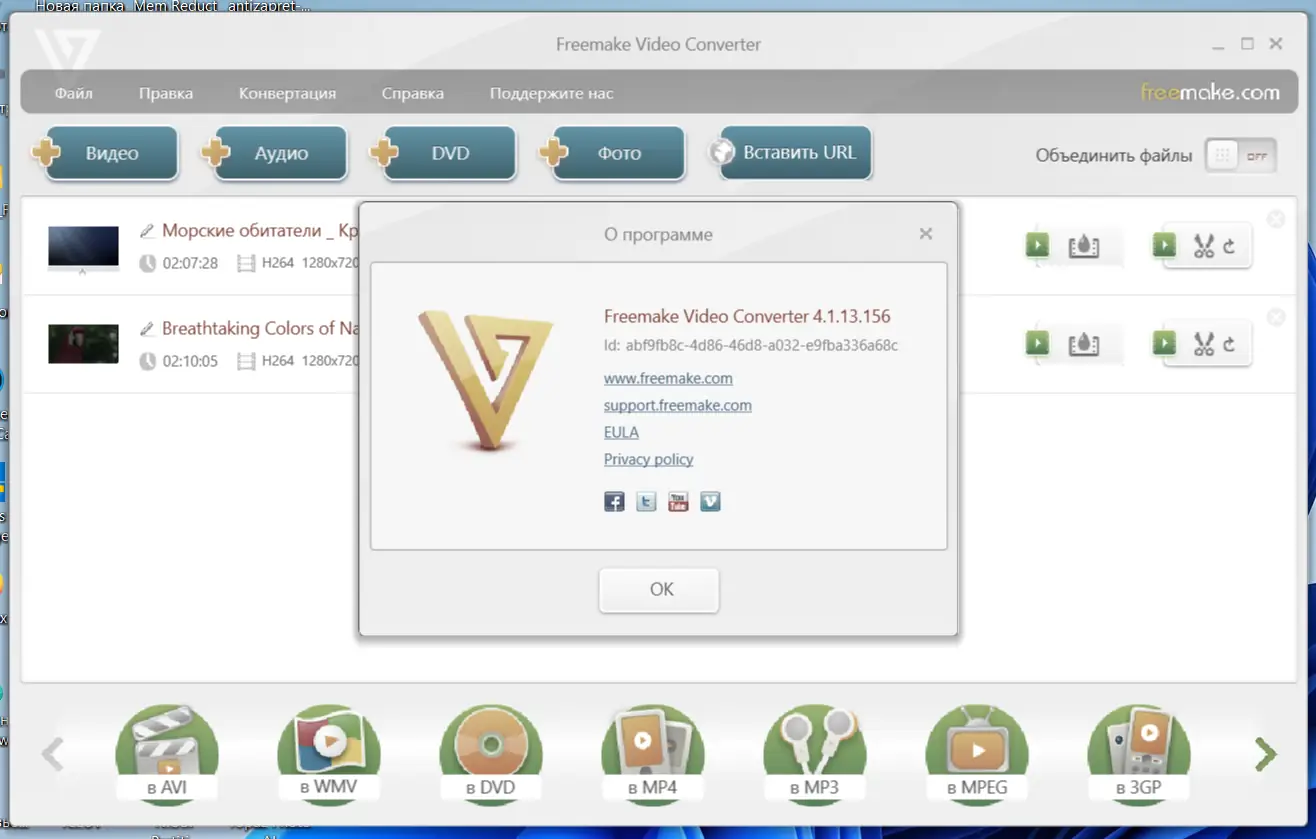Choose the 'в AVI' output format icon
1316x839 pixels.
pyautogui.click(x=167, y=753)
